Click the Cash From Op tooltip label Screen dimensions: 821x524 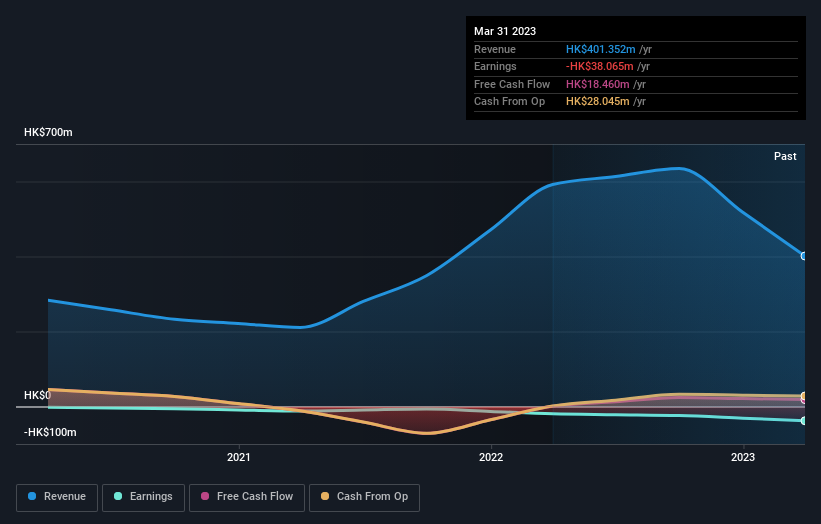click(509, 102)
